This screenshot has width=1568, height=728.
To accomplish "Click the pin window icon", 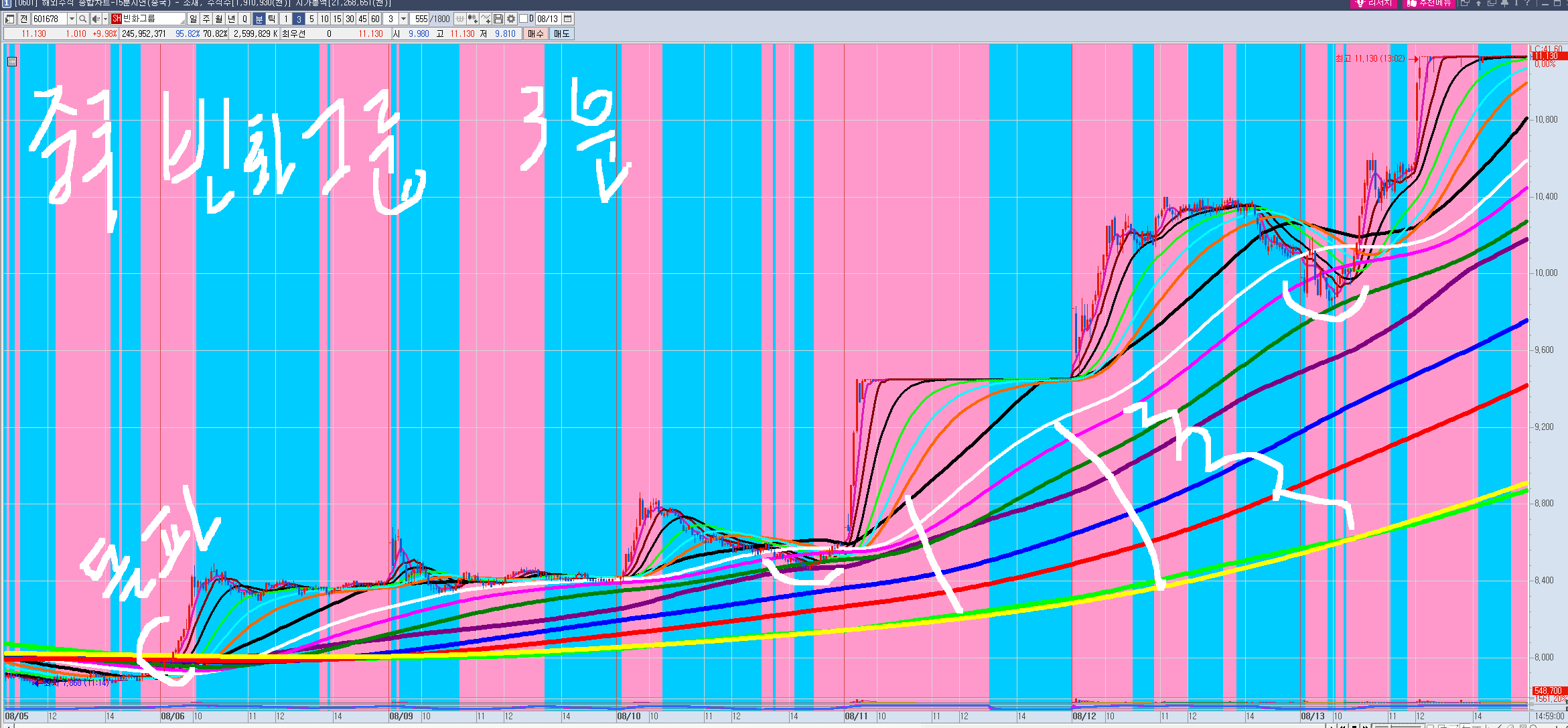I will (x=1504, y=3).
